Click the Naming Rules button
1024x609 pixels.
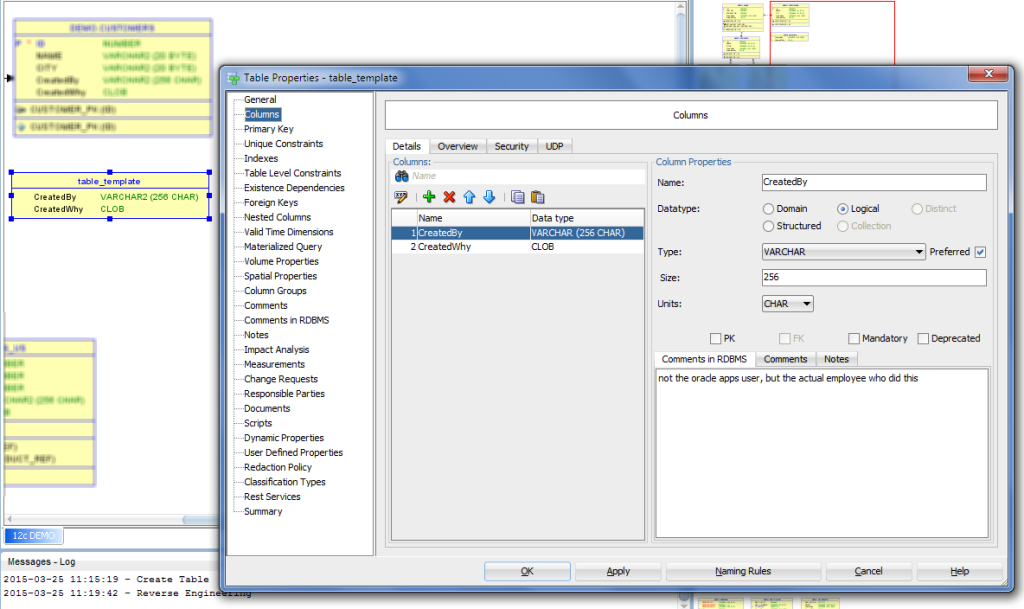[x=743, y=571]
